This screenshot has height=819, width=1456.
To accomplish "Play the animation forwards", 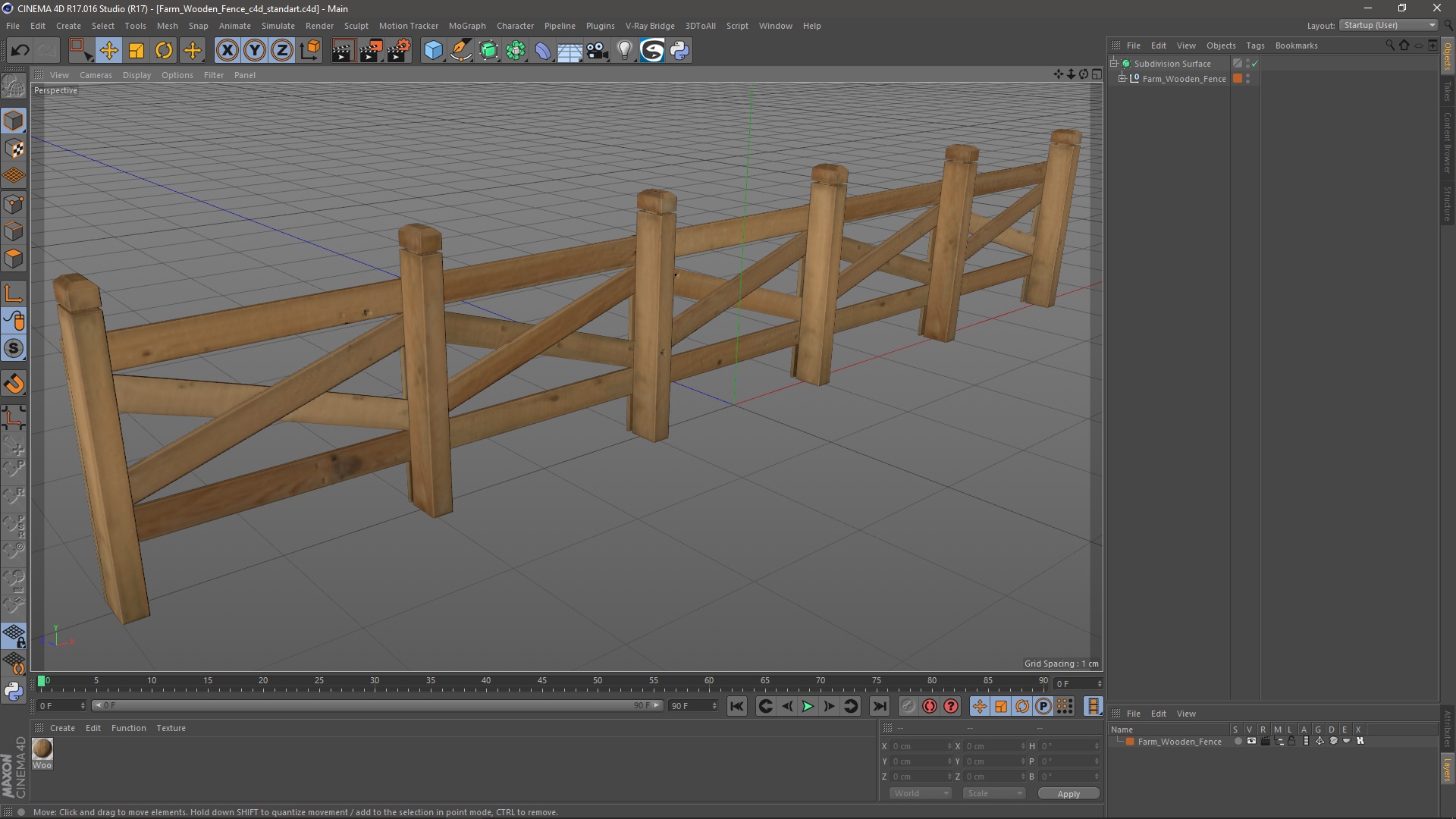I will (x=808, y=706).
